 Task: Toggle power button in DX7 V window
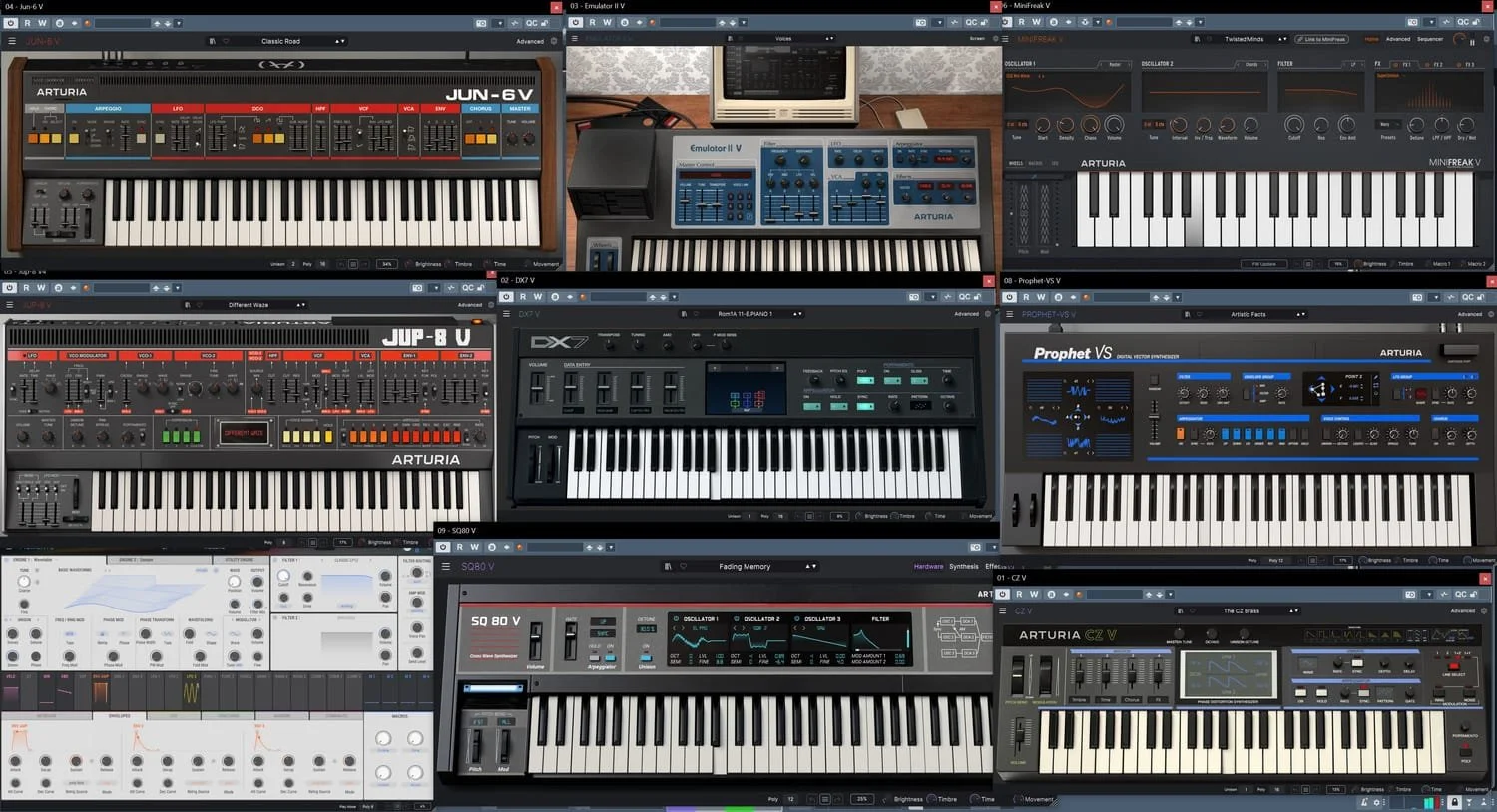point(507,297)
